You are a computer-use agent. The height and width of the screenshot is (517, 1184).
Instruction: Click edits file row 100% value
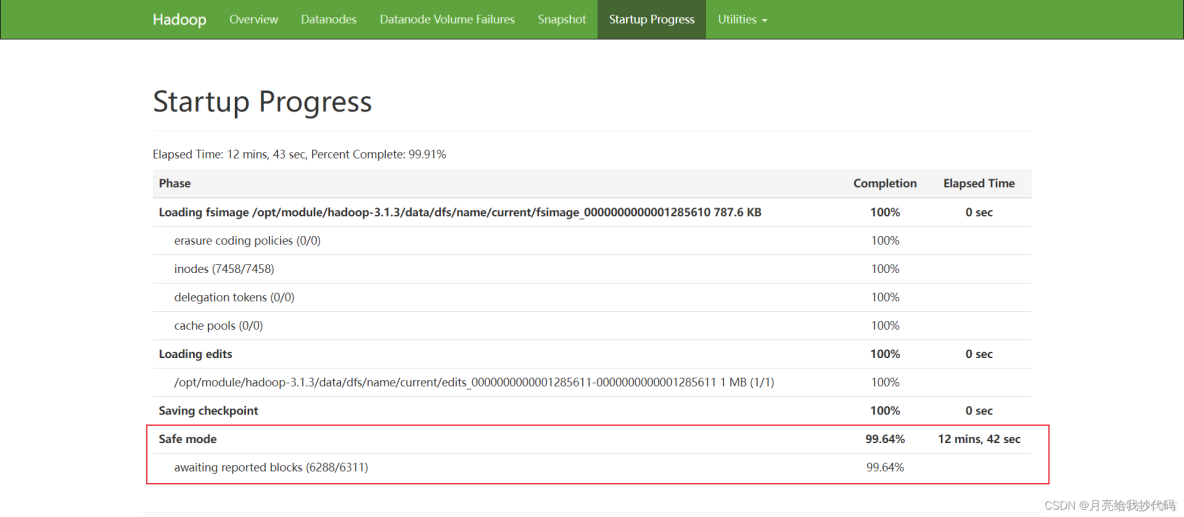pos(885,383)
